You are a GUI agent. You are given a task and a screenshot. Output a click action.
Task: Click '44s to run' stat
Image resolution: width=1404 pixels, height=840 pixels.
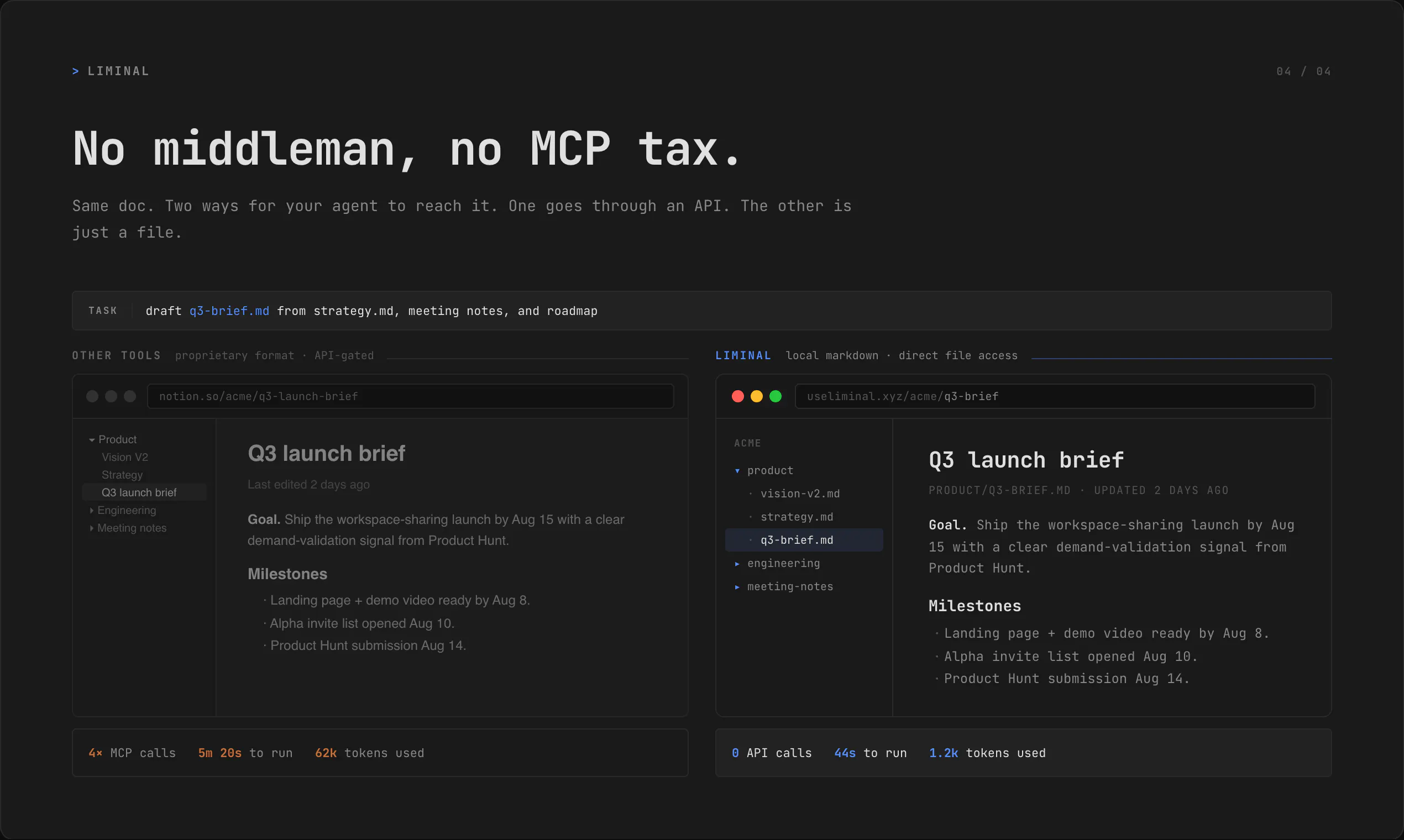(870, 753)
